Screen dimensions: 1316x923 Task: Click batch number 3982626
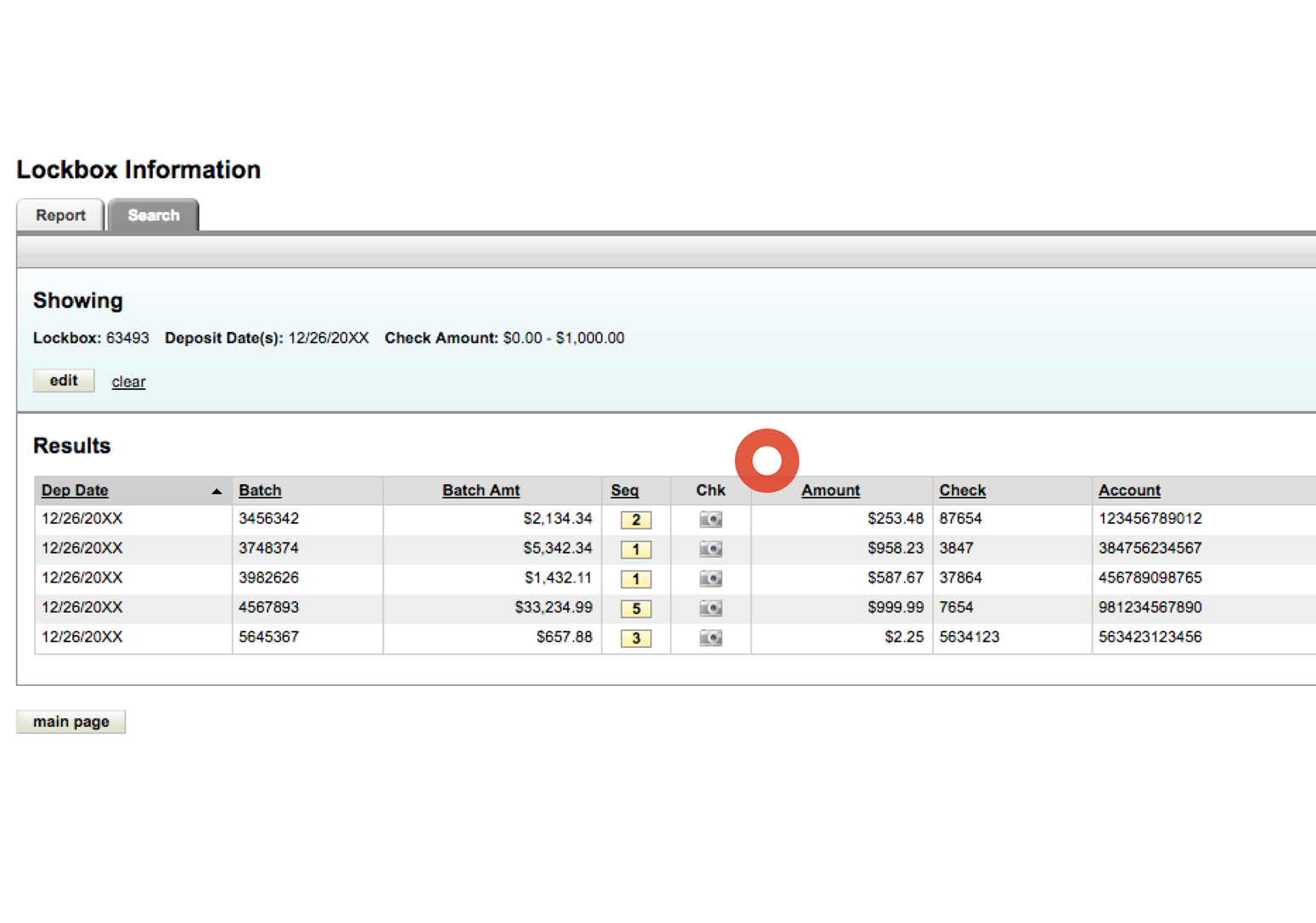(269, 578)
